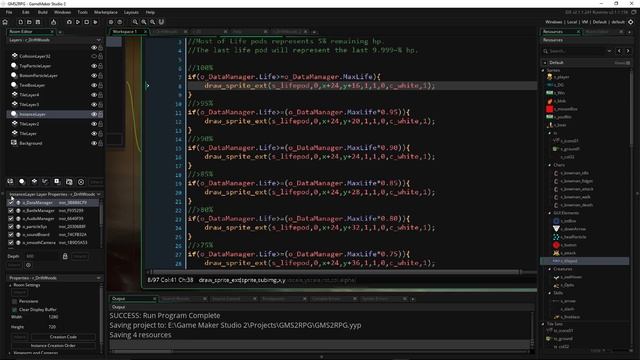Hide the TopParticleLayer layer
640x360 pixels.
[94, 66]
